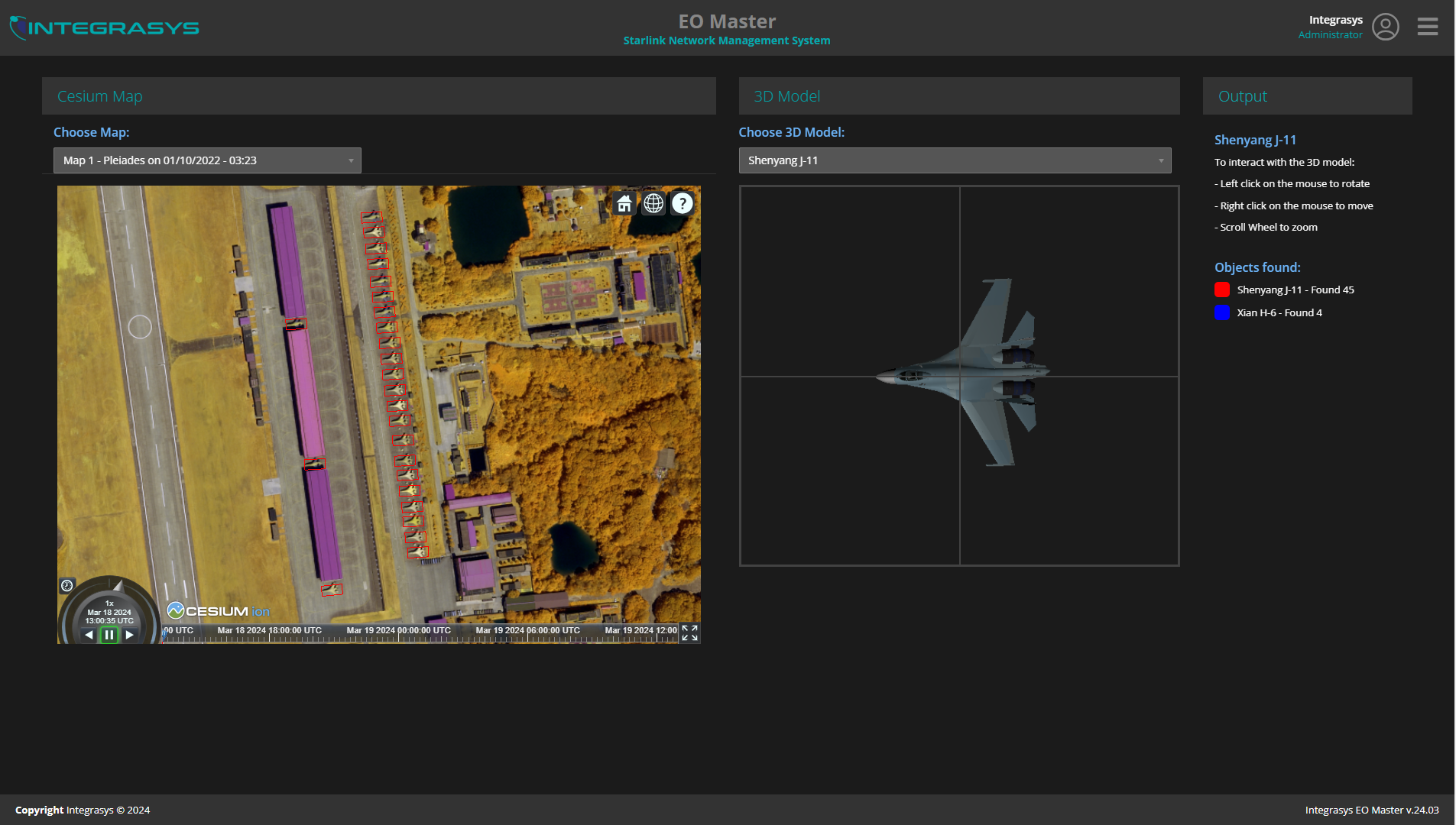Click the Cesium navigation help icon
Image resolution: width=1456 pixels, height=825 pixels.
coord(681,203)
